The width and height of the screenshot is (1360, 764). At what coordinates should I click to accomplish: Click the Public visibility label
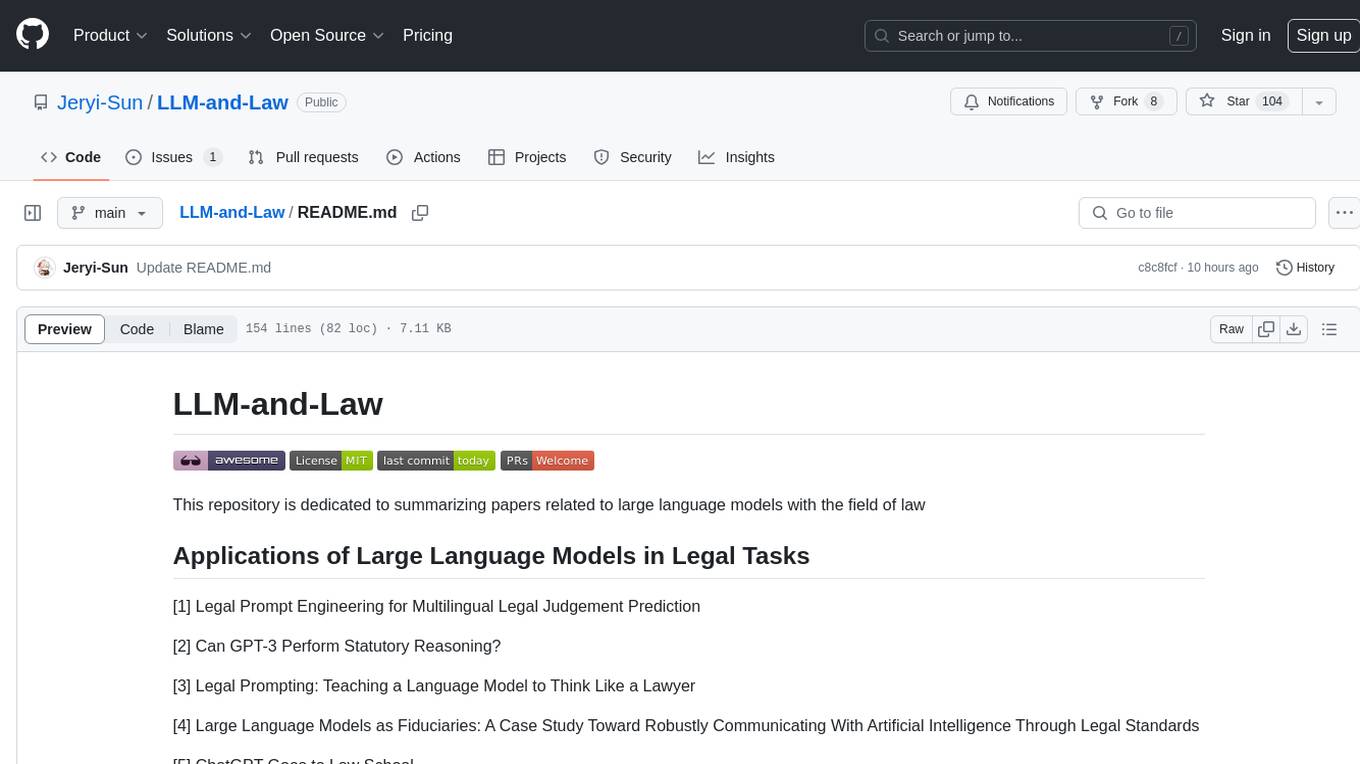tap(321, 102)
